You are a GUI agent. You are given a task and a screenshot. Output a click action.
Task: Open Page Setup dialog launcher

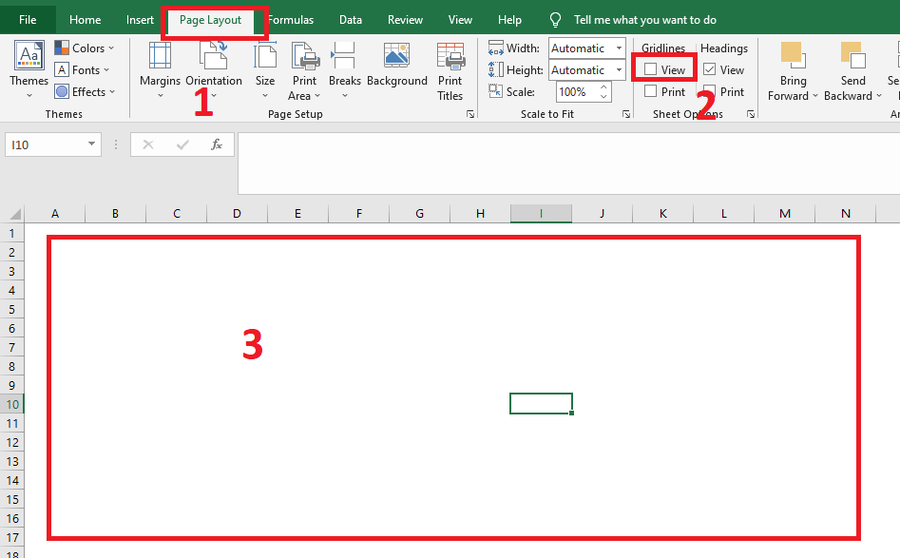pyautogui.click(x=471, y=114)
